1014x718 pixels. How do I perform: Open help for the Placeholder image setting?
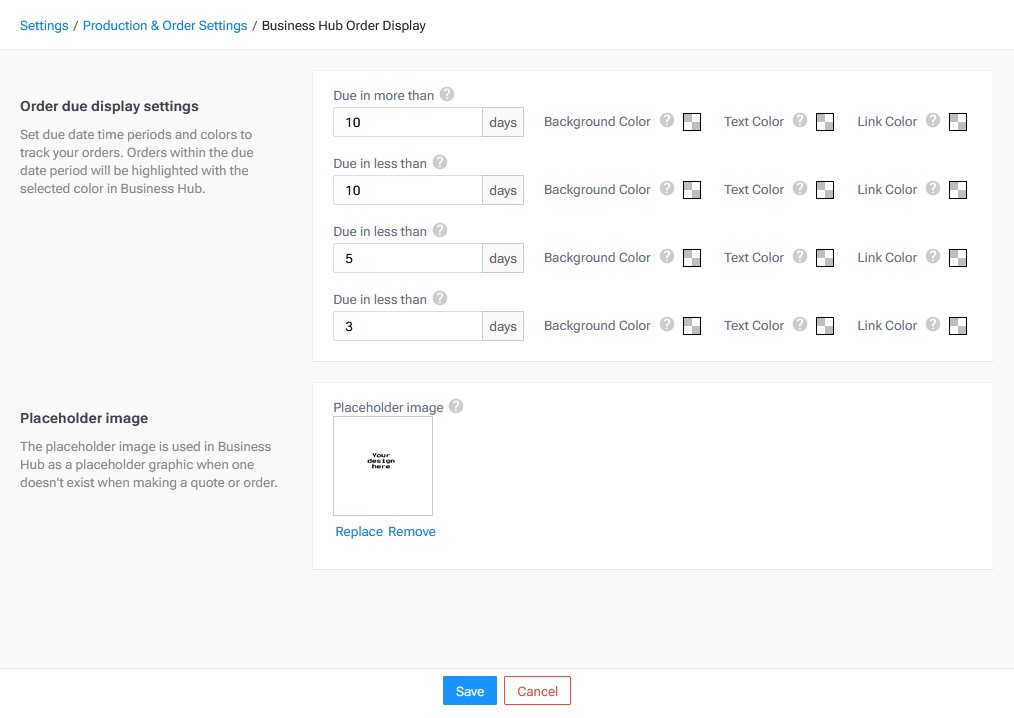click(456, 406)
